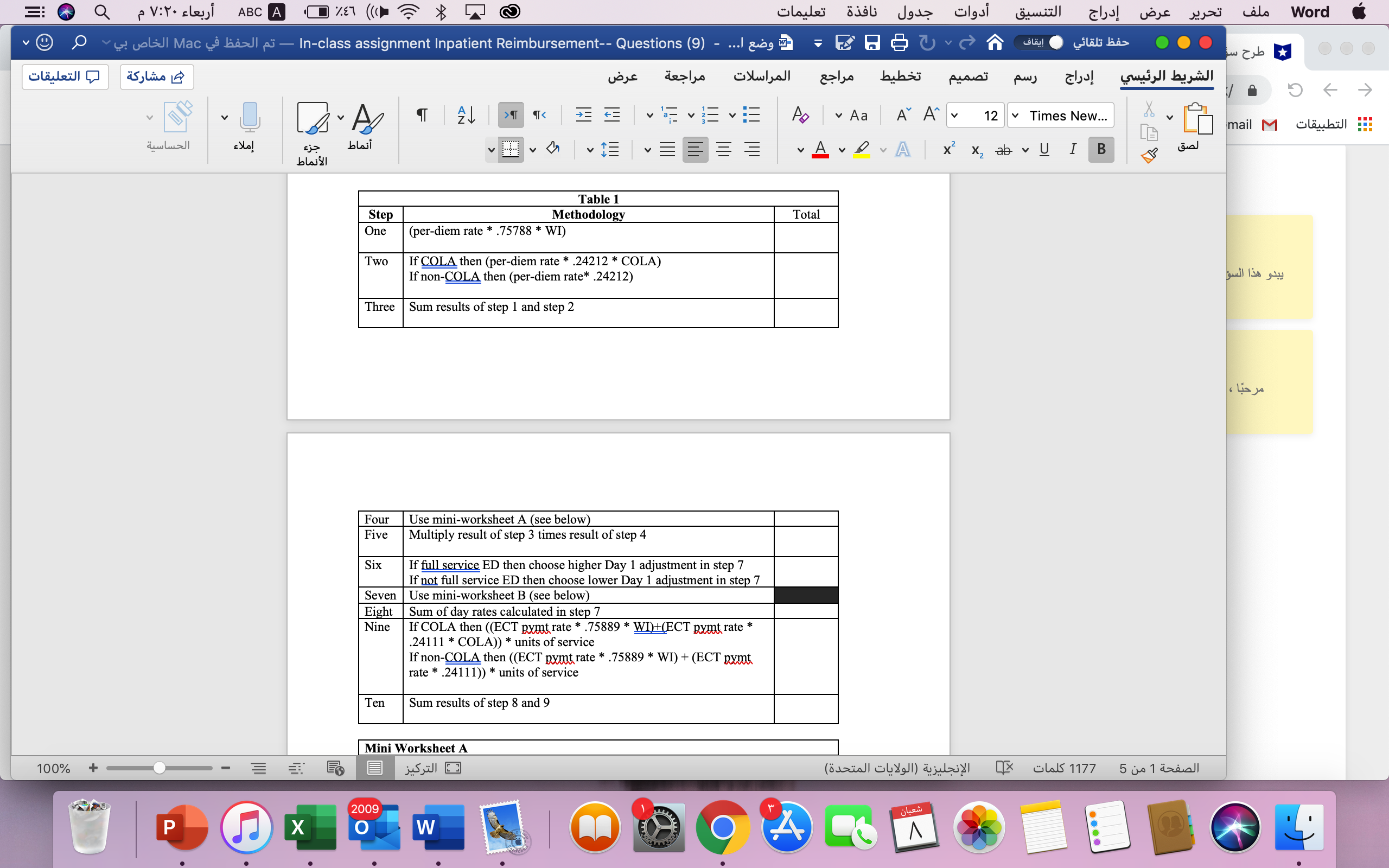Adjust the zoom slider at bottom left

click(x=160, y=768)
